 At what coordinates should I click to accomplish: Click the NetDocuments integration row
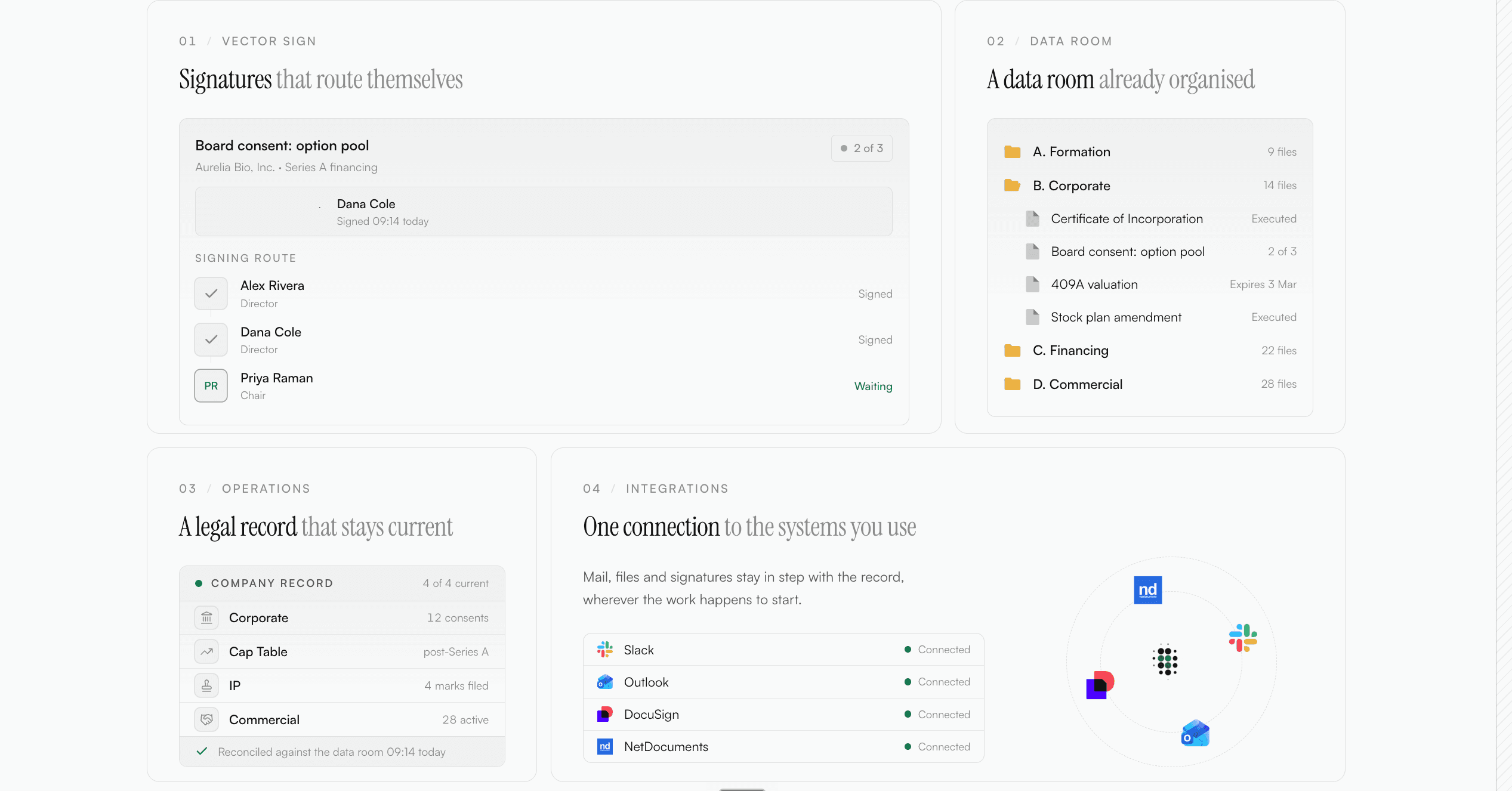(x=783, y=747)
